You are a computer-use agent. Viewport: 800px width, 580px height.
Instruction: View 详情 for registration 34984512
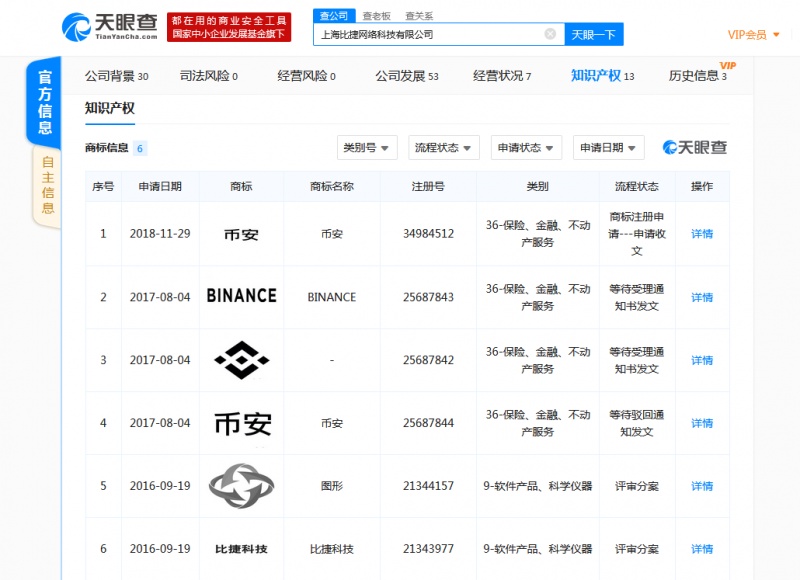click(x=702, y=234)
